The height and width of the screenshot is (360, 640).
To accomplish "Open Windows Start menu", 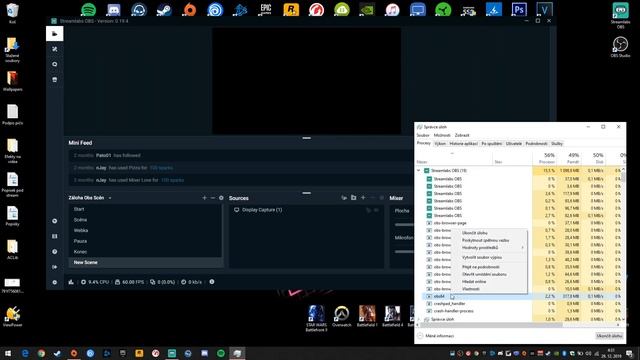I will click(x=8, y=353).
